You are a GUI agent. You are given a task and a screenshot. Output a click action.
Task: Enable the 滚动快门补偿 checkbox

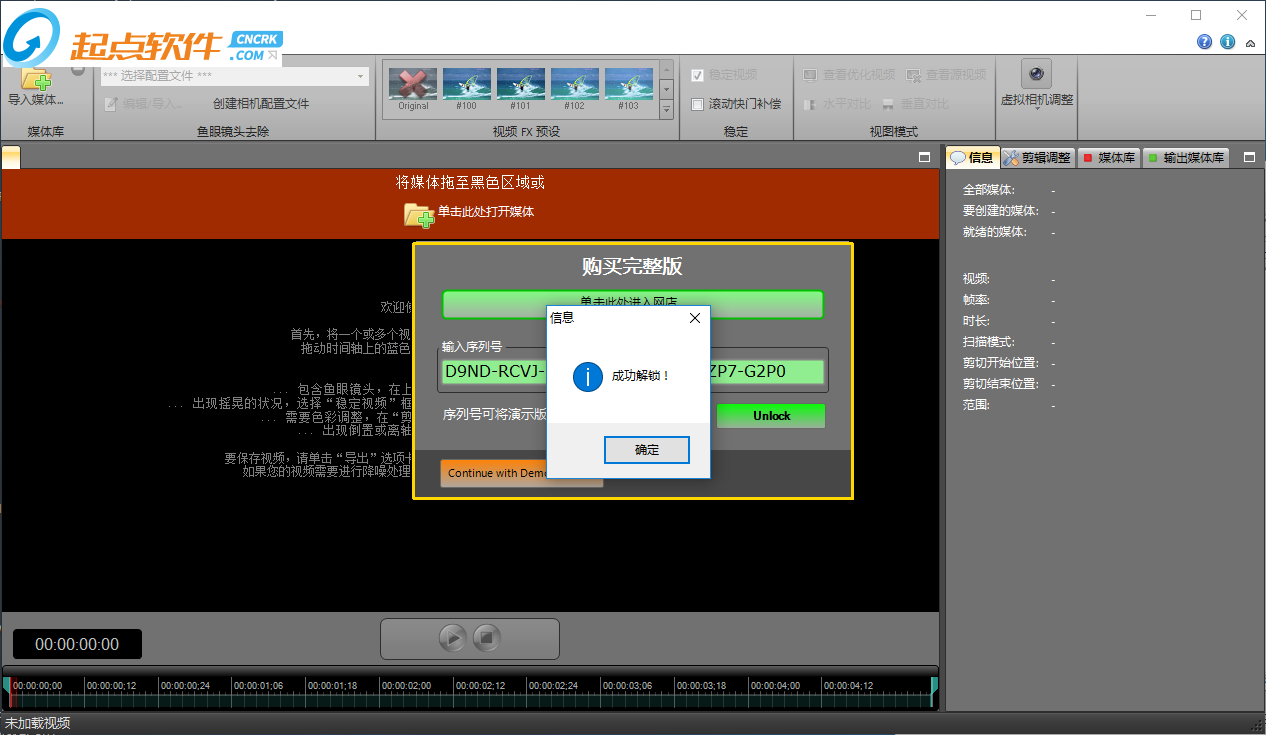[698, 104]
